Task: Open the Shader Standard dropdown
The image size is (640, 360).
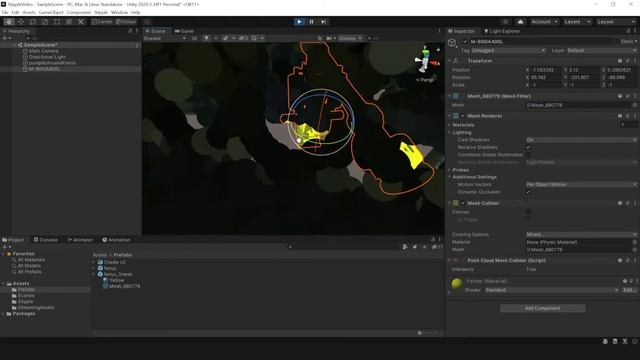Action: pyautogui.click(x=552, y=290)
